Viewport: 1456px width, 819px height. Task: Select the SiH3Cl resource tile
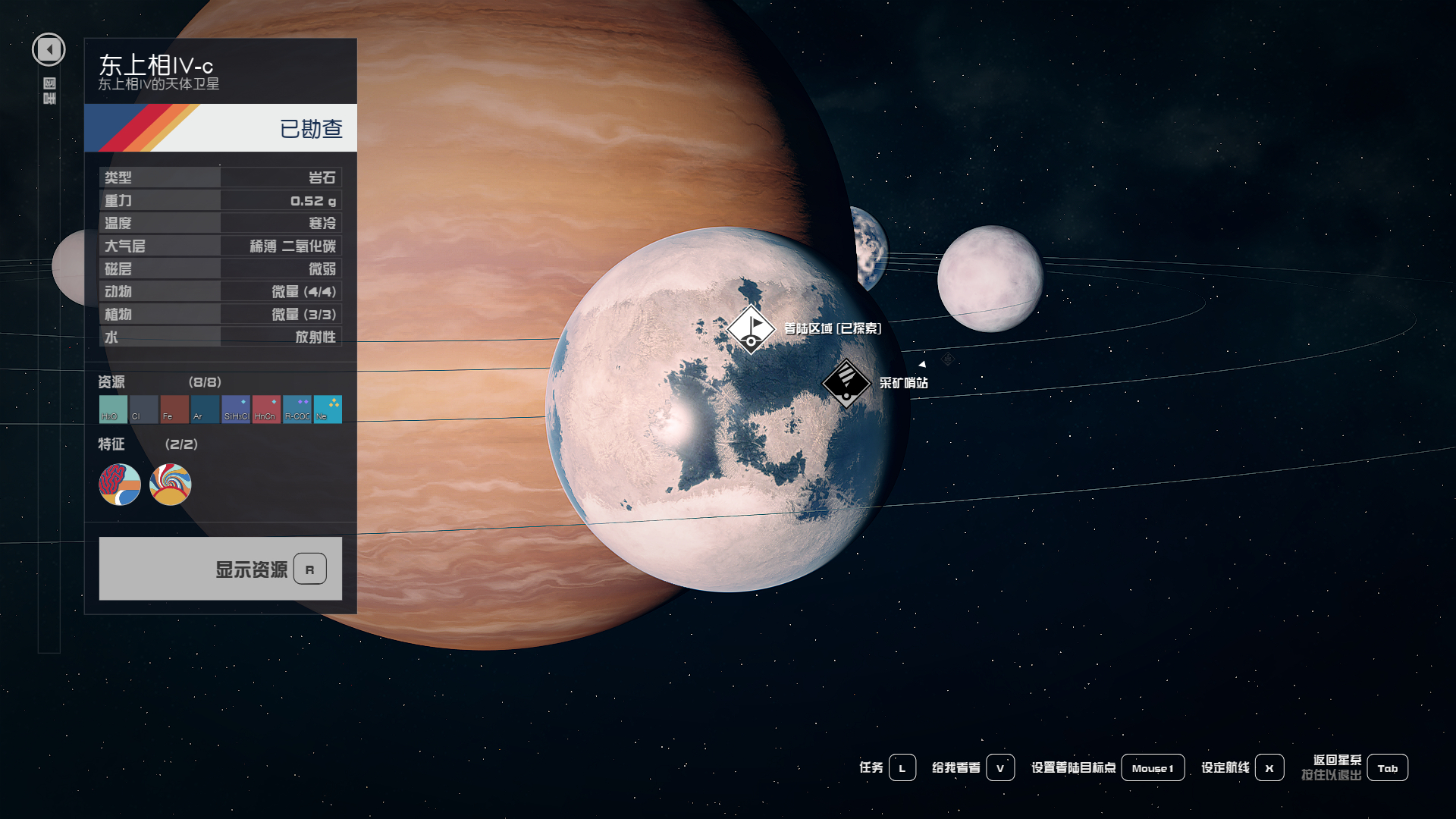point(236,409)
